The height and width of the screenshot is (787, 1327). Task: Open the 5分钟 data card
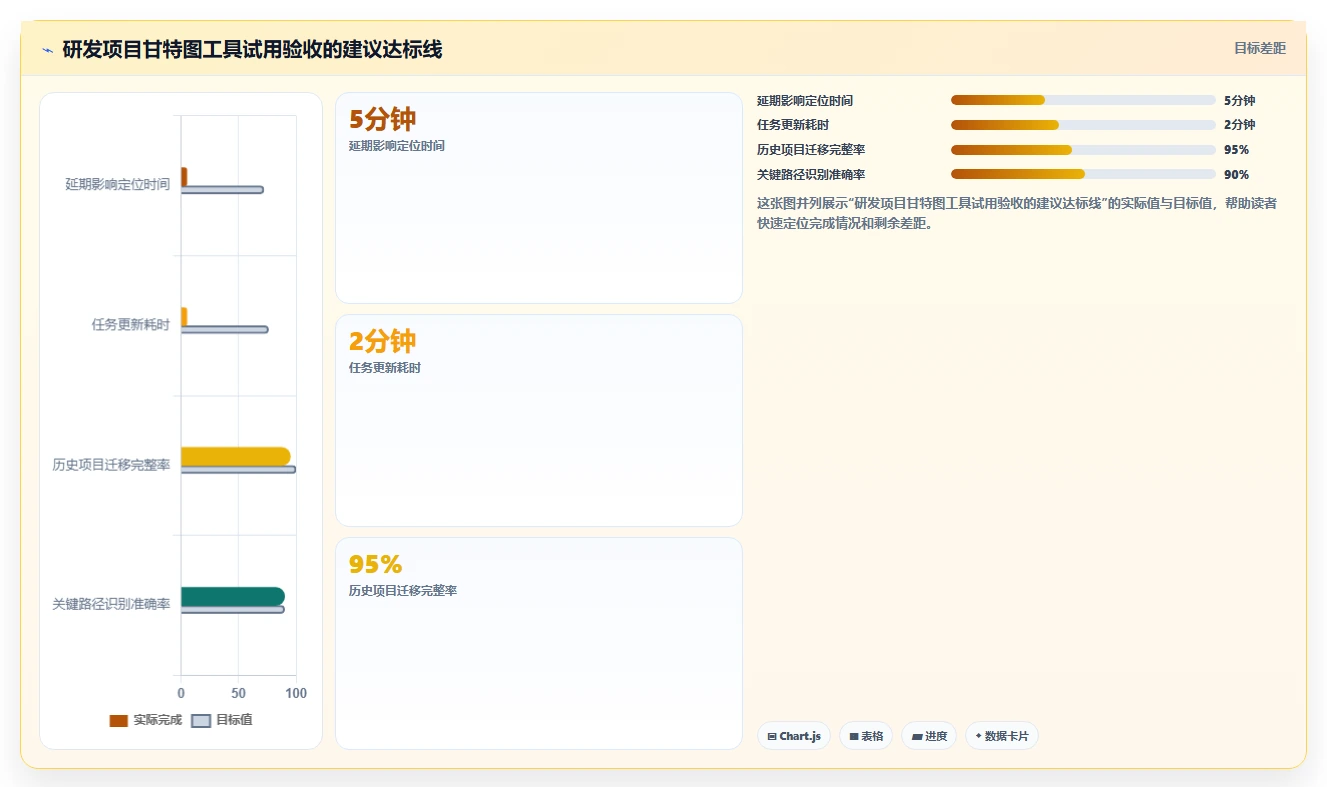(539, 198)
